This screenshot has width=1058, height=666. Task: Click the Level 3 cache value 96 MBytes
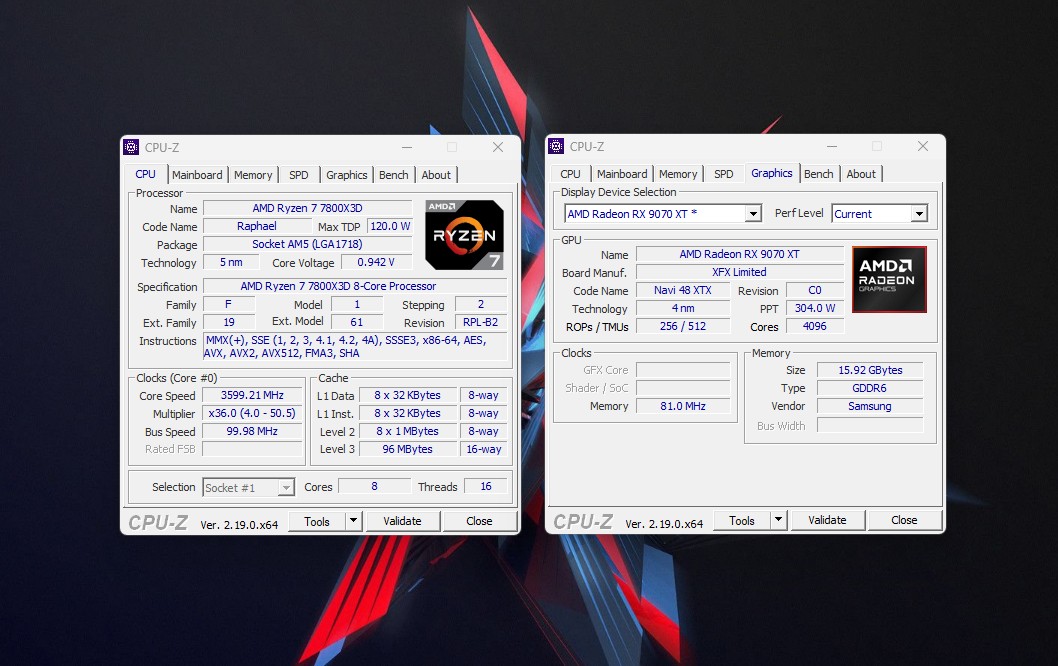point(408,449)
